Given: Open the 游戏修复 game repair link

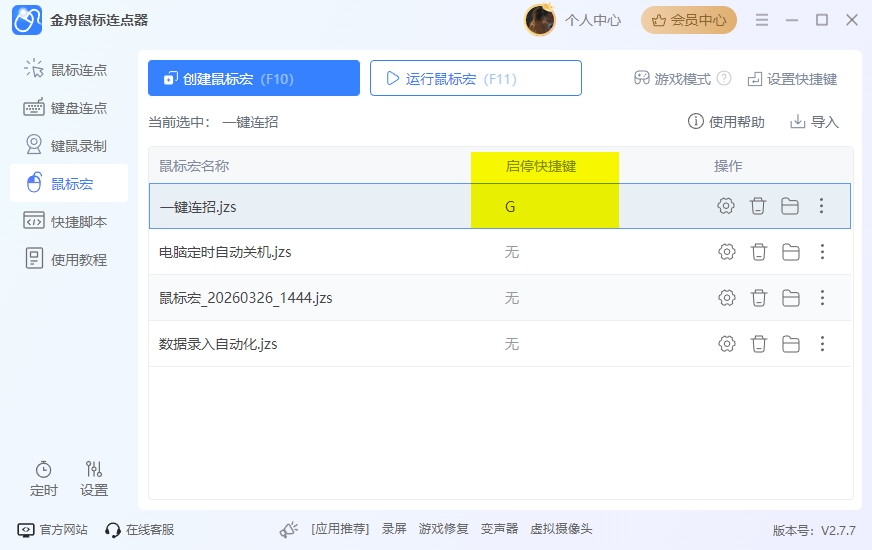Looking at the screenshot, I should pos(443,529).
